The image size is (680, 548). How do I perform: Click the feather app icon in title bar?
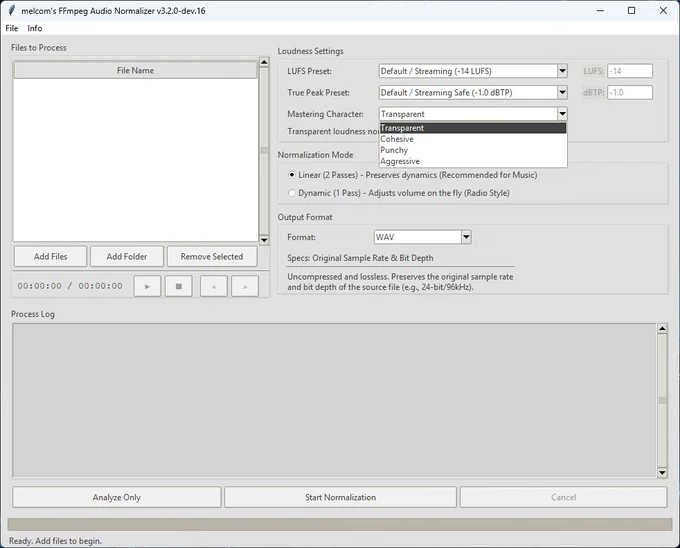[x=12, y=10]
